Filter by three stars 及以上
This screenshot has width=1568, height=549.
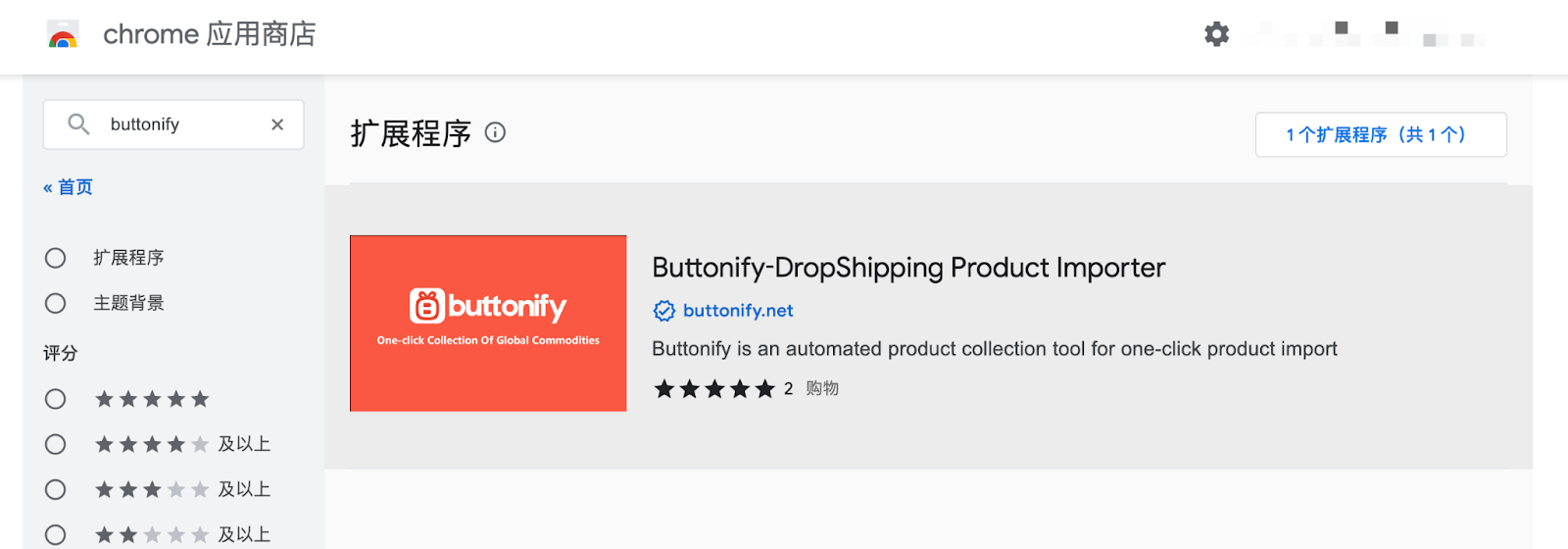56,489
